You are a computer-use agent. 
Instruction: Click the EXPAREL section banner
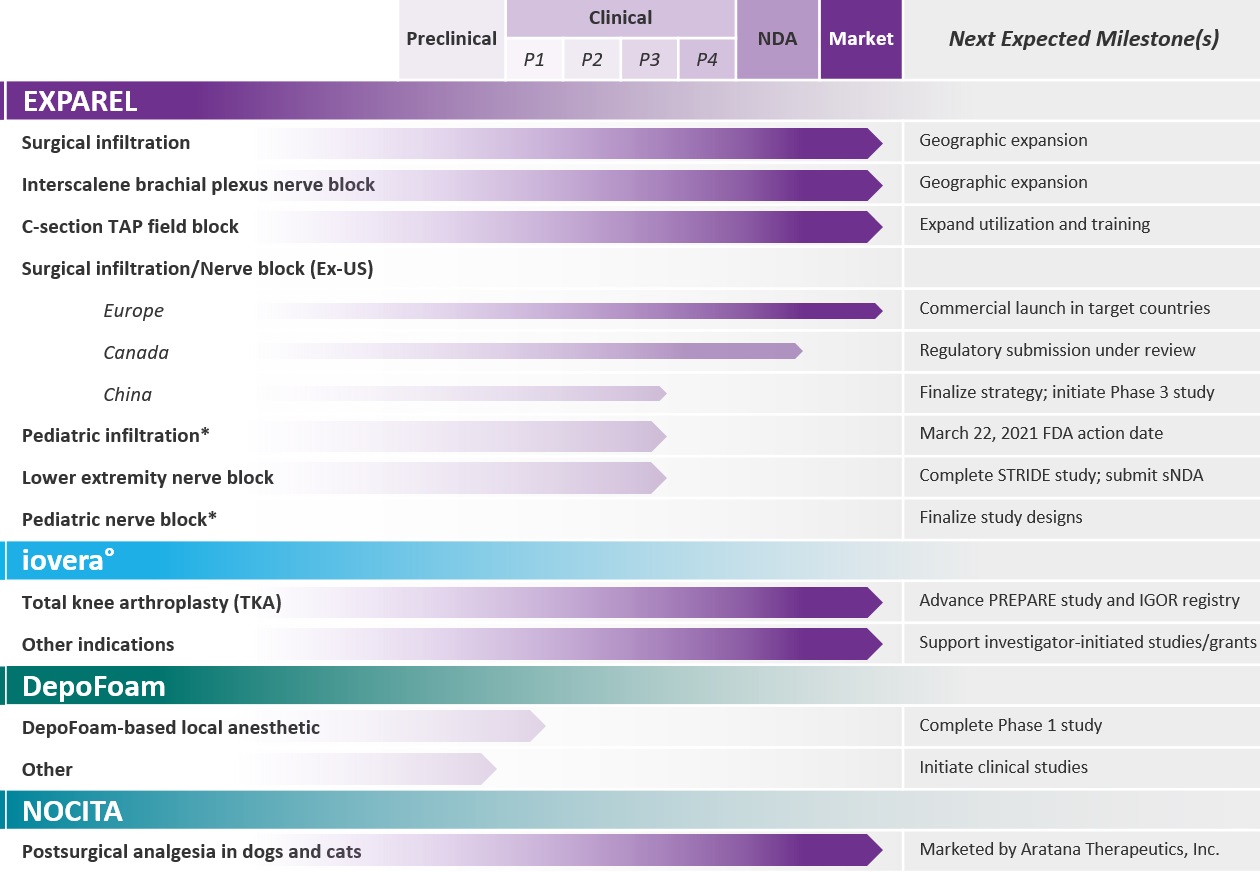tap(630, 101)
